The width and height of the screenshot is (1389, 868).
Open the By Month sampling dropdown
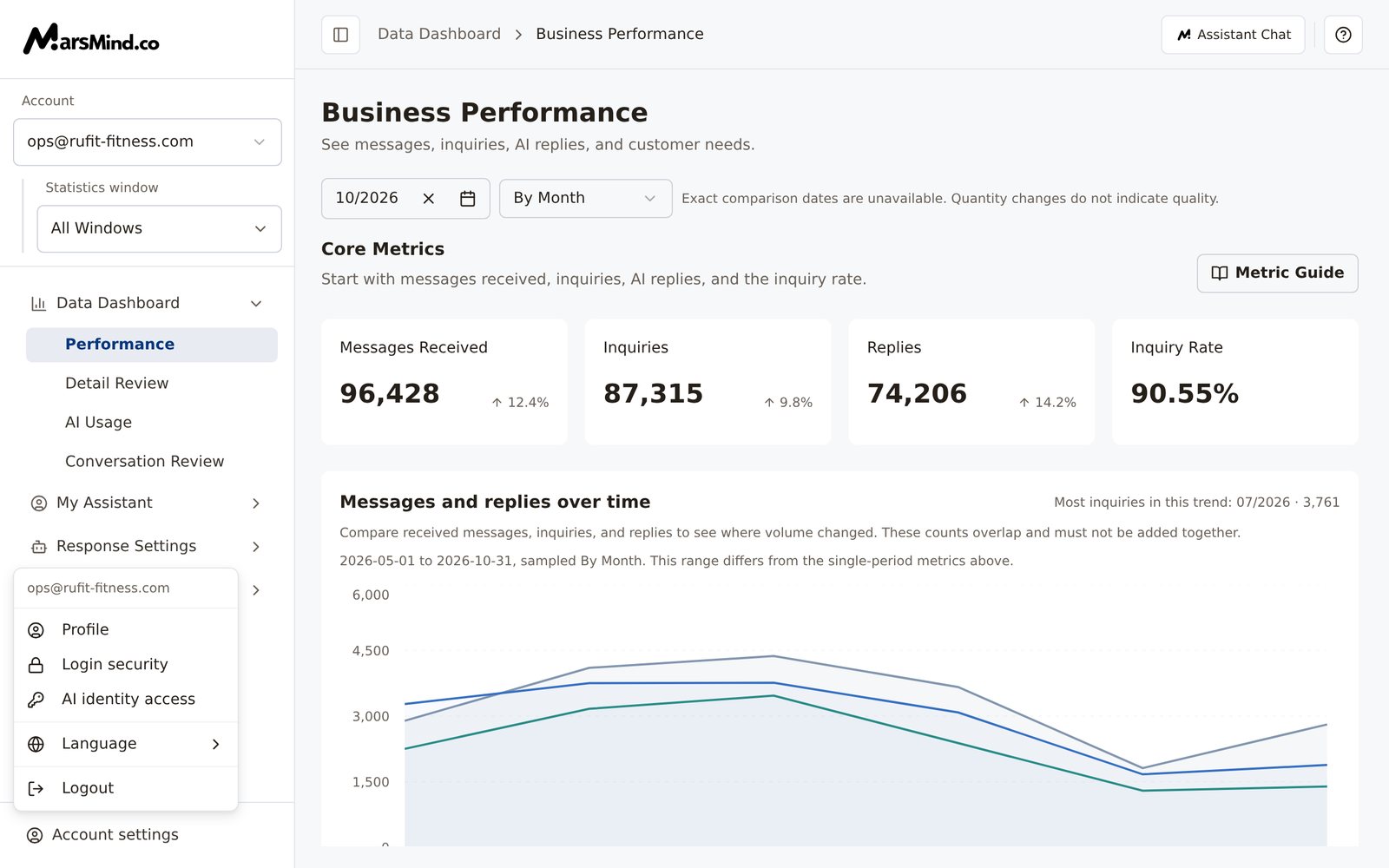point(585,199)
